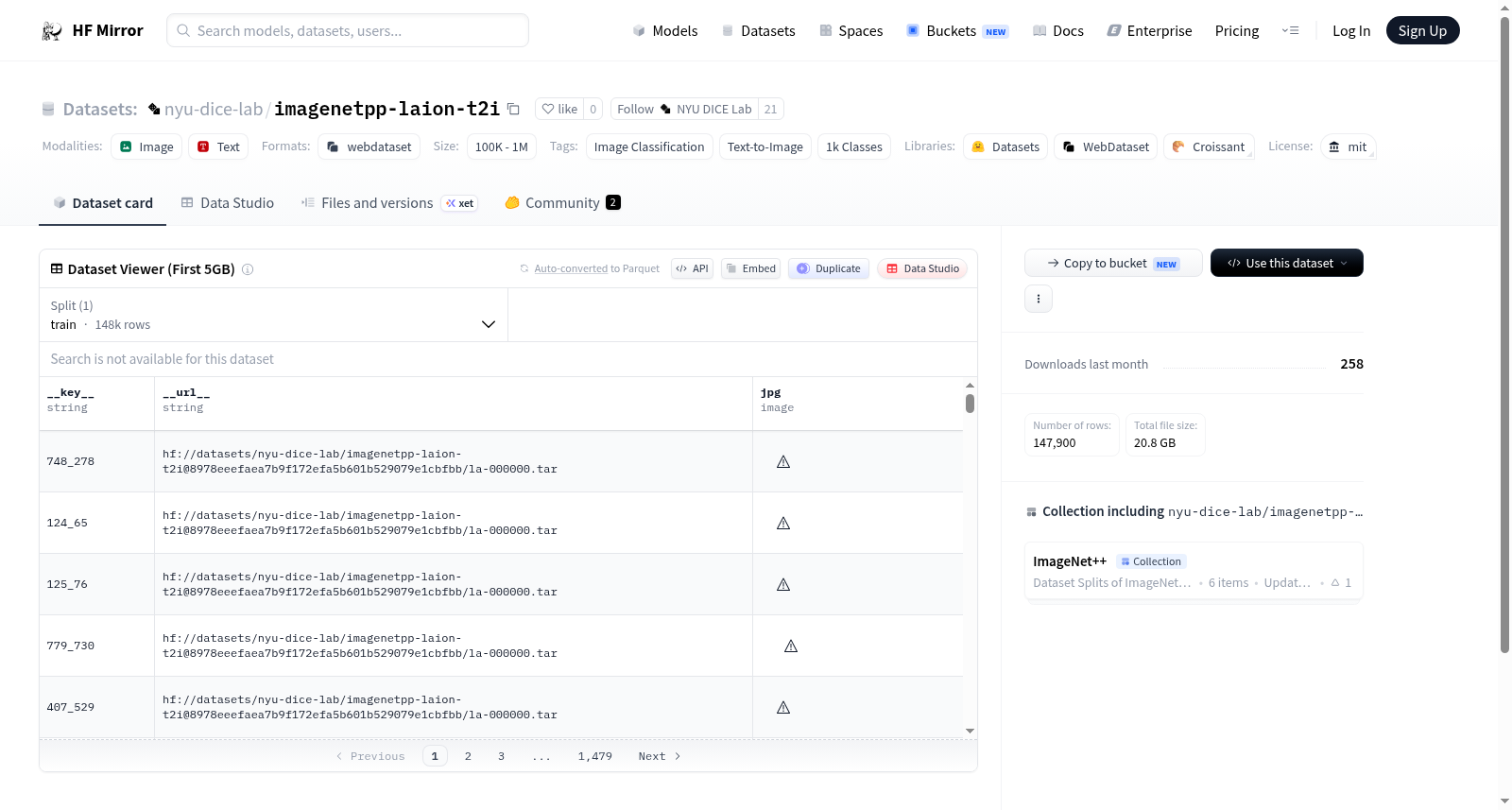
Task: Jump to last page 1,479
Action: coord(595,756)
